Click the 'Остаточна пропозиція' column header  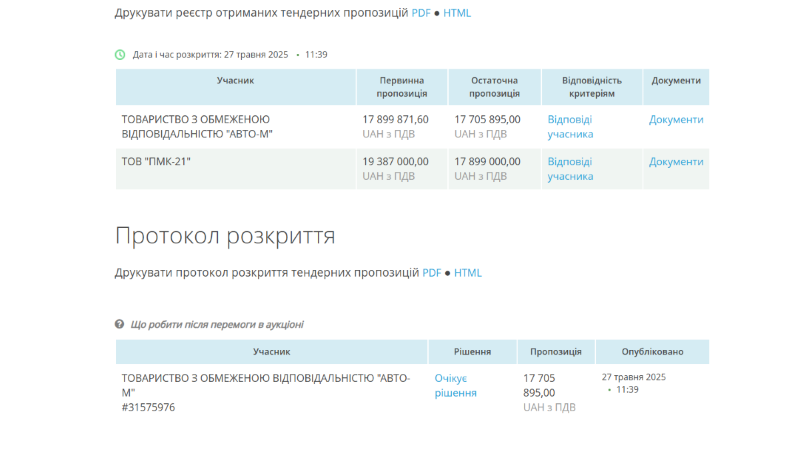pos(494,86)
